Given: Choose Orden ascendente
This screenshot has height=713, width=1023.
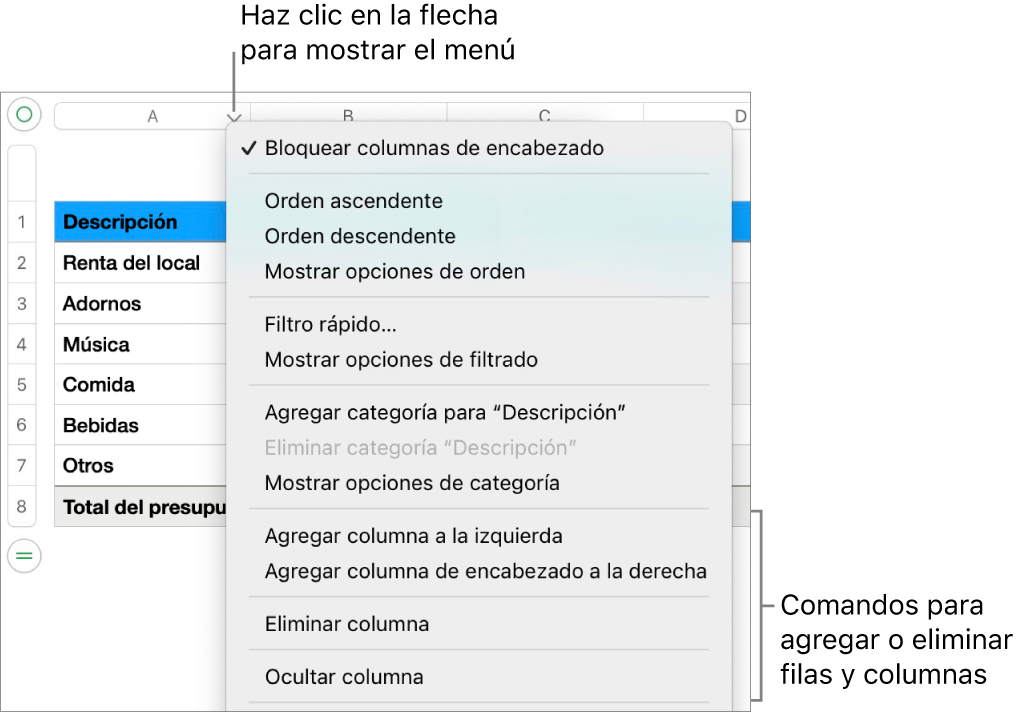Looking at the screenshot, I should click(480, 201).
